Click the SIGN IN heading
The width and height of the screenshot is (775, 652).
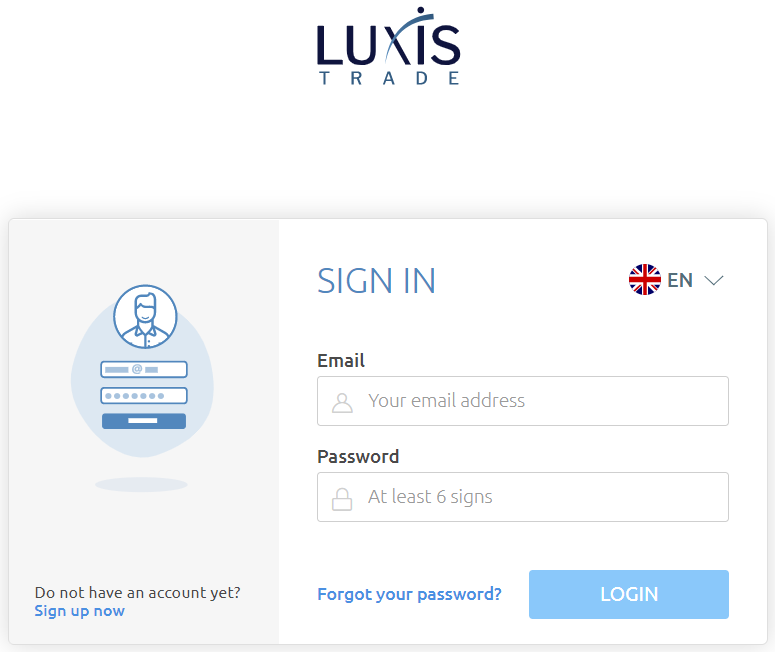[376, 281]
